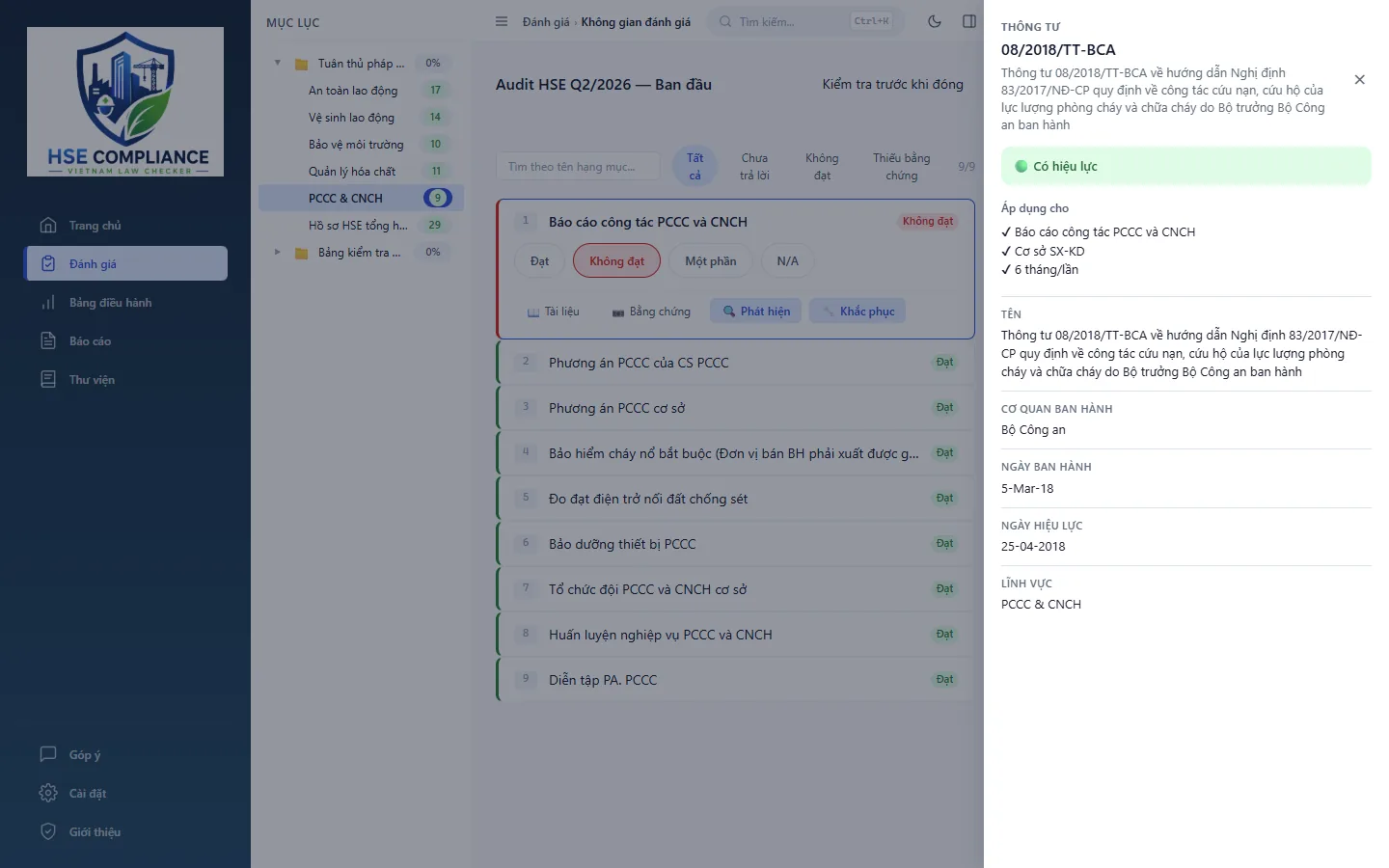
Task: Mark item 1 as Đạt
Action: 539,260
